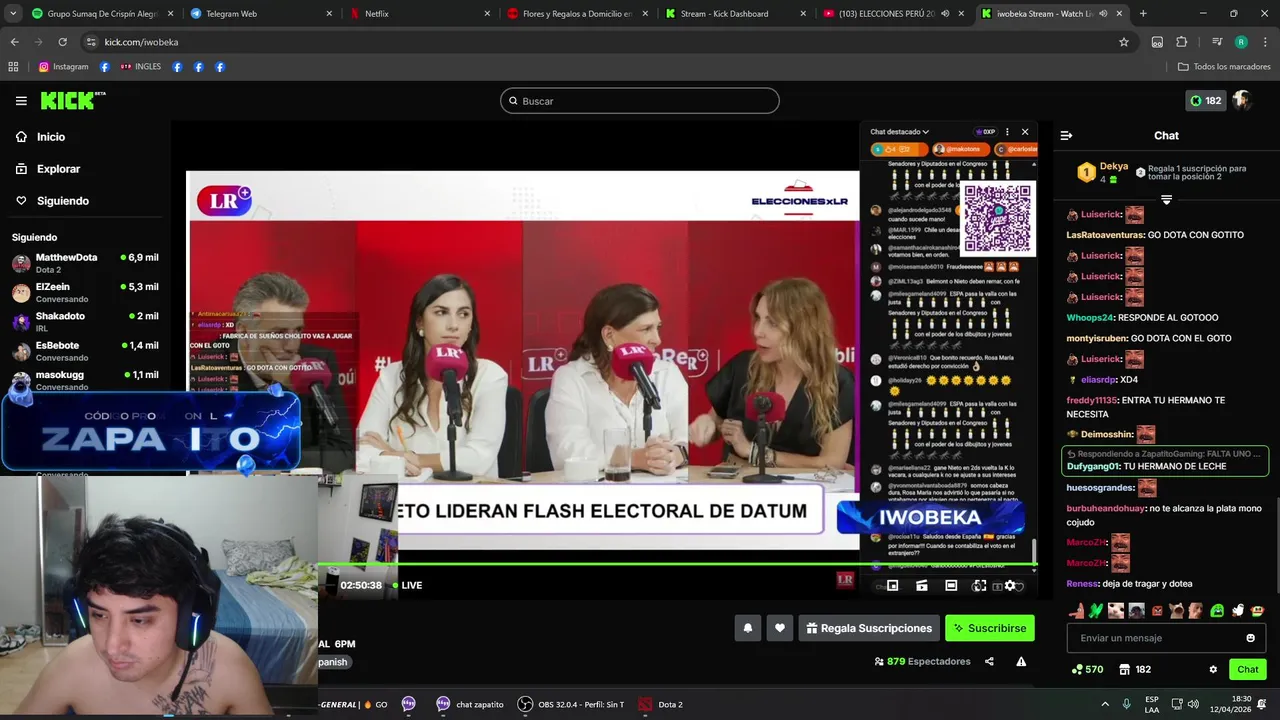This screenshot has width=1280, height=720.
Task: Bookmark this page with the star icon
Action: (x=1124, y=42)
